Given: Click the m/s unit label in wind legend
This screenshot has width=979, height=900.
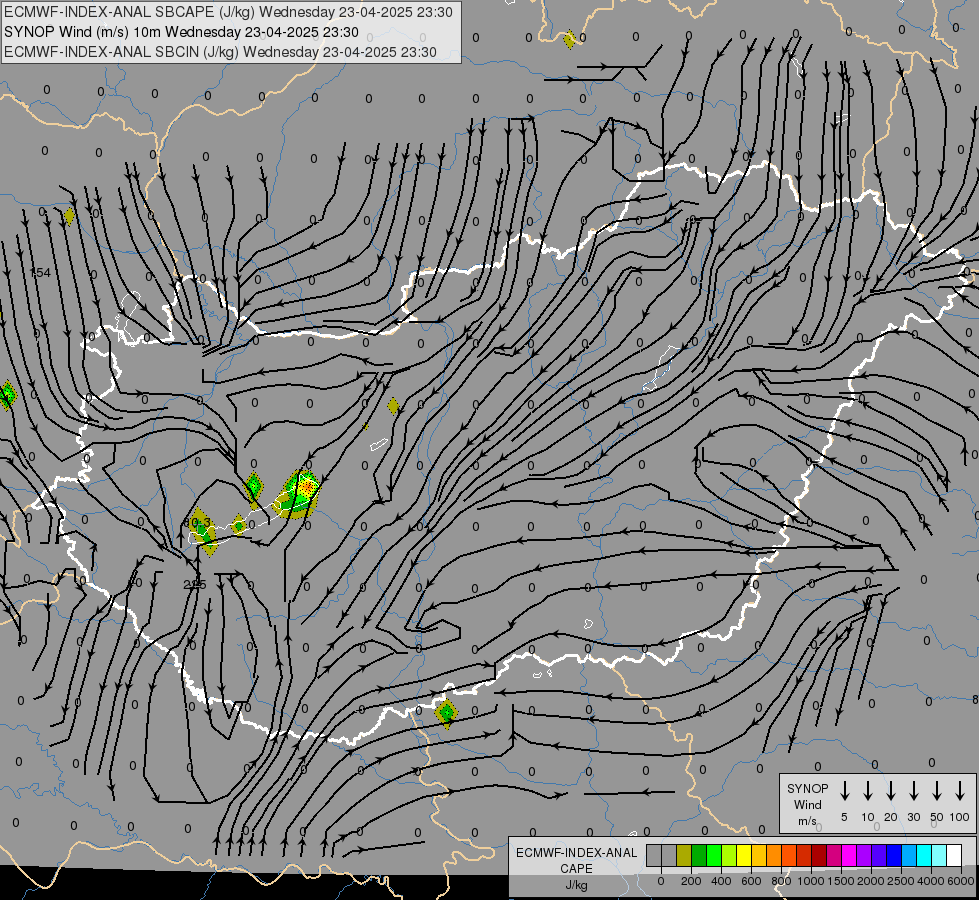Looking at the screenshot, I should 807,821.
